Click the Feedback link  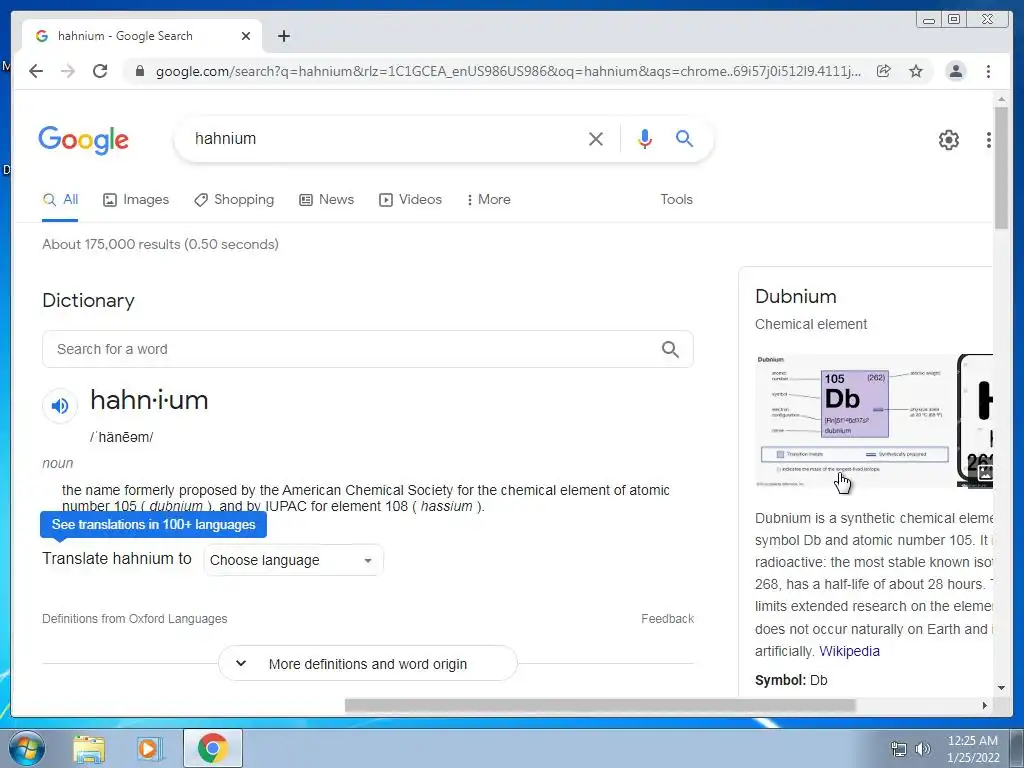(x=667, y=618)
